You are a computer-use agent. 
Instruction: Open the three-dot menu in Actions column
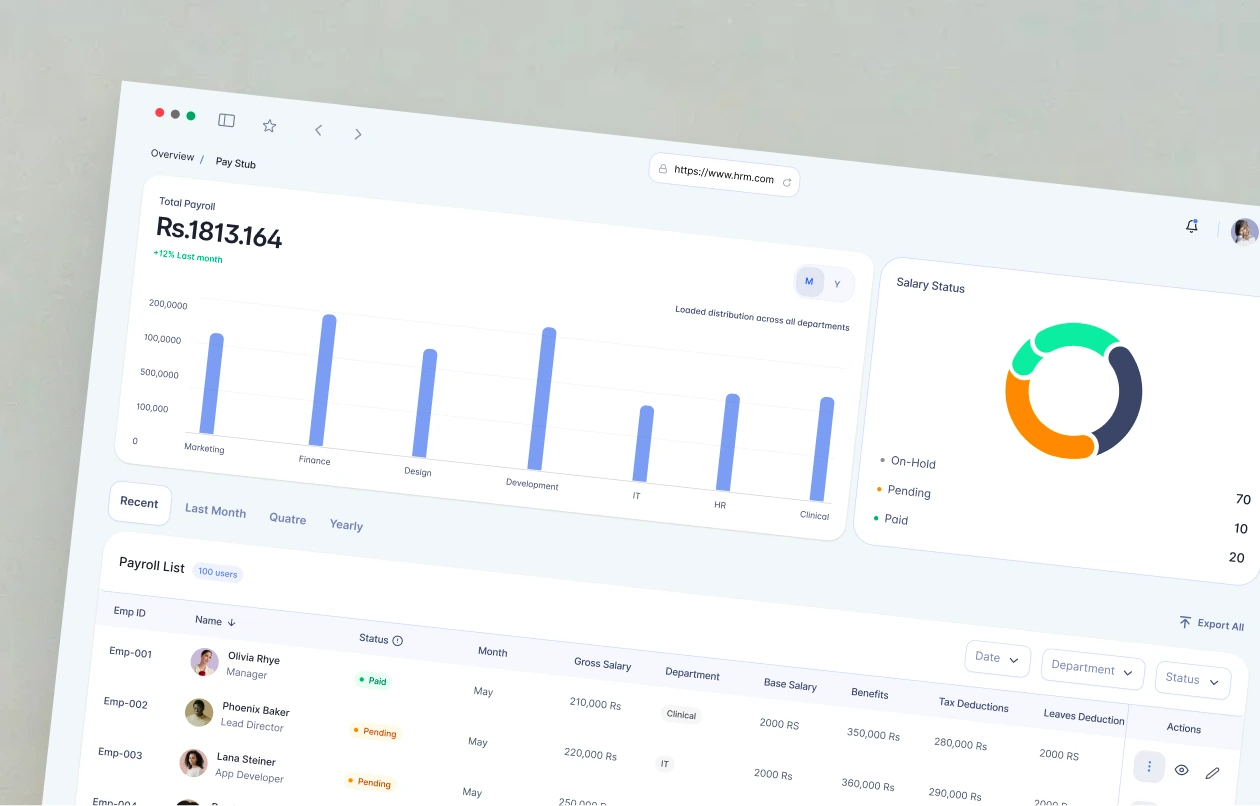[1149, 767]
